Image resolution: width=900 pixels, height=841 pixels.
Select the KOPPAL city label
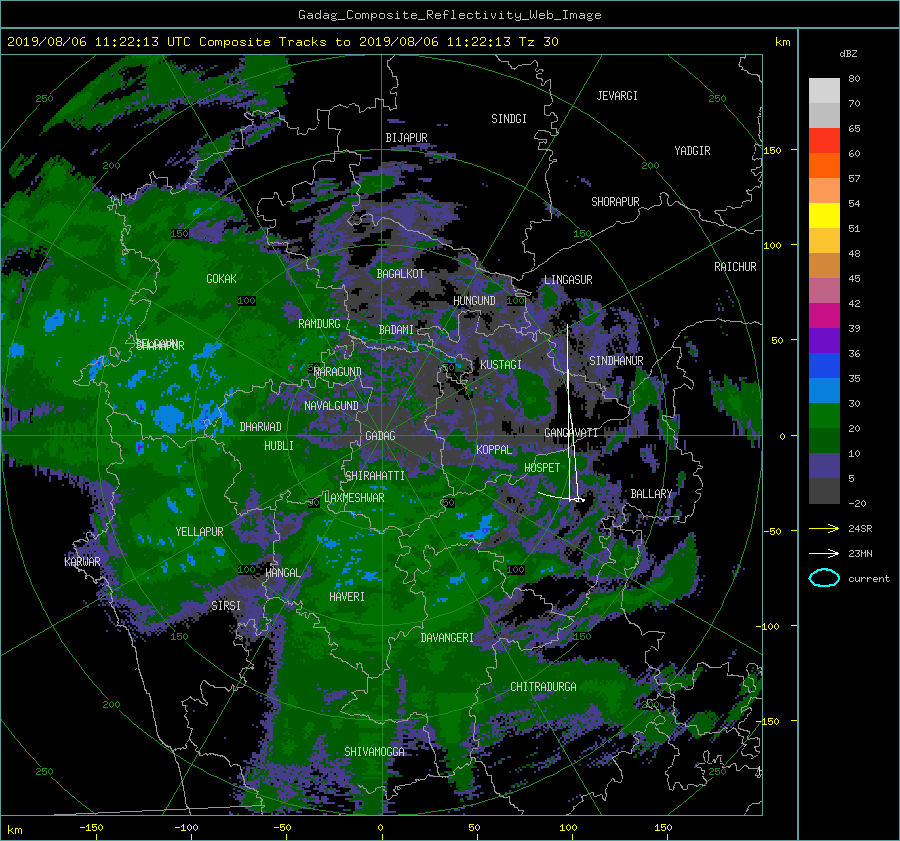pyautogui.click(x=494, y=449)
